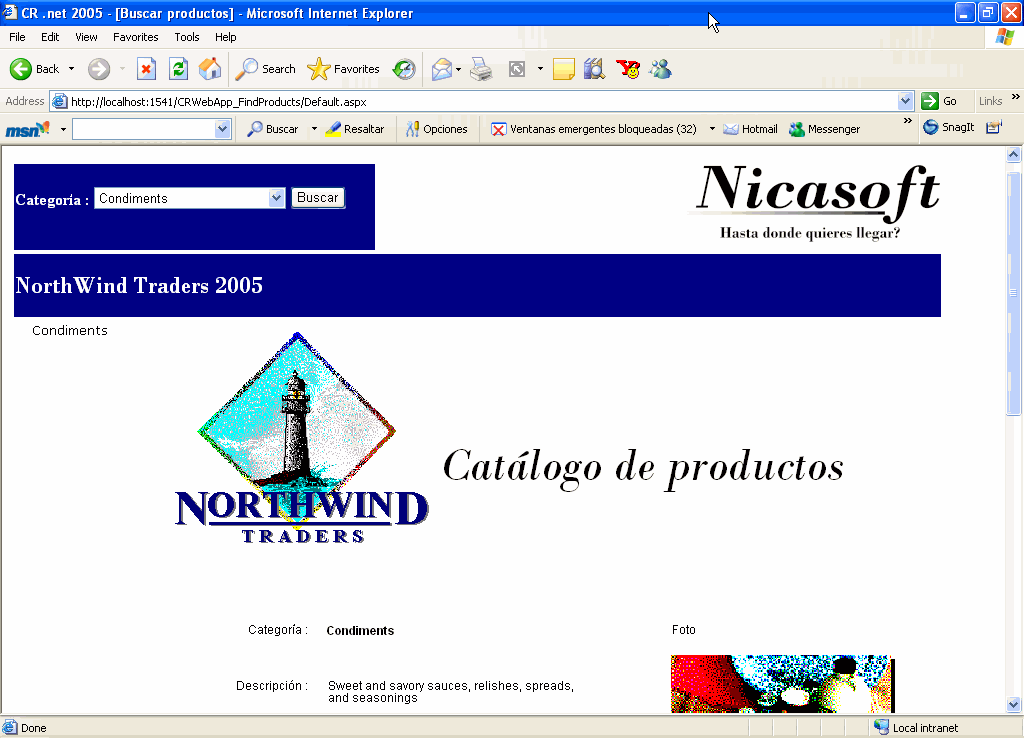Click the Buscar button next to Categoría
The image size is (1024, 738).
(x=318, y=198)
